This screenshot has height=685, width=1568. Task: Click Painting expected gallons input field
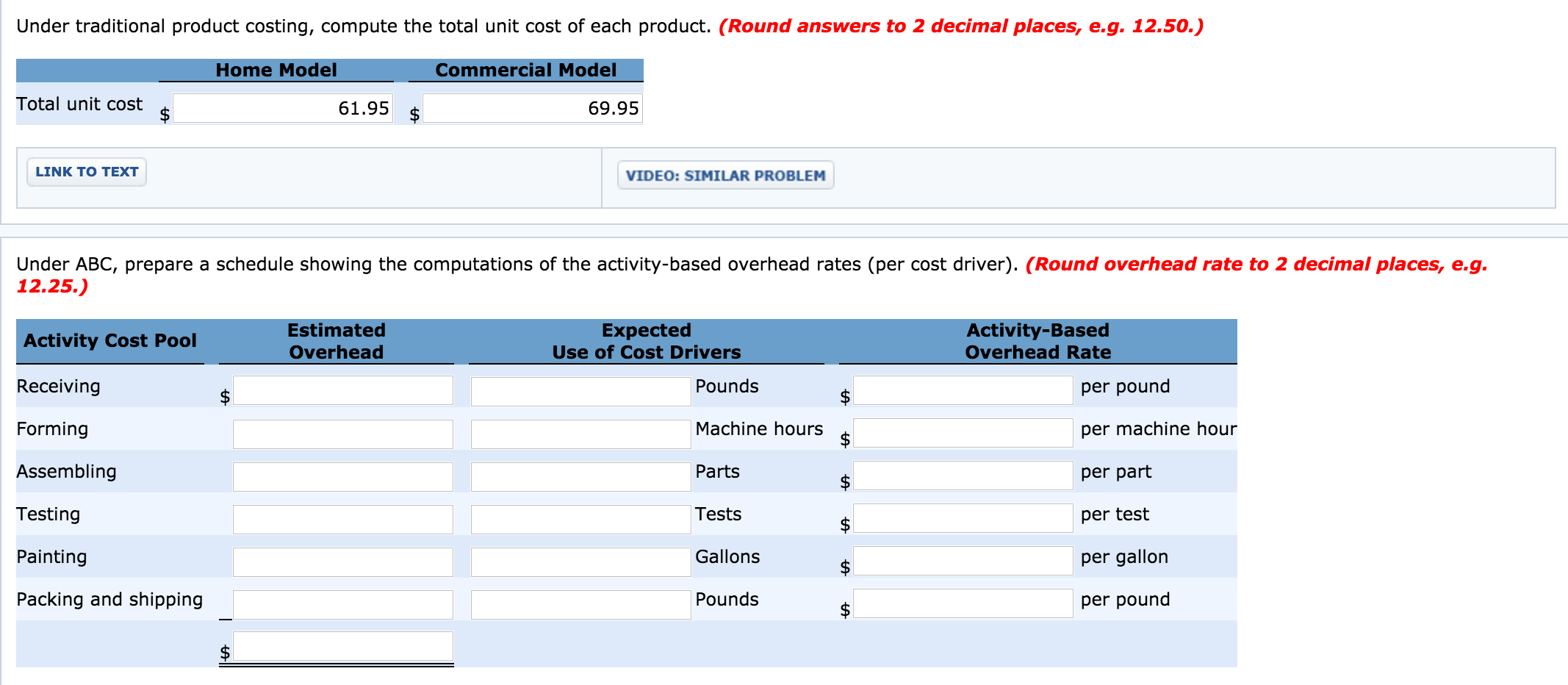click(x=580, y=562)
